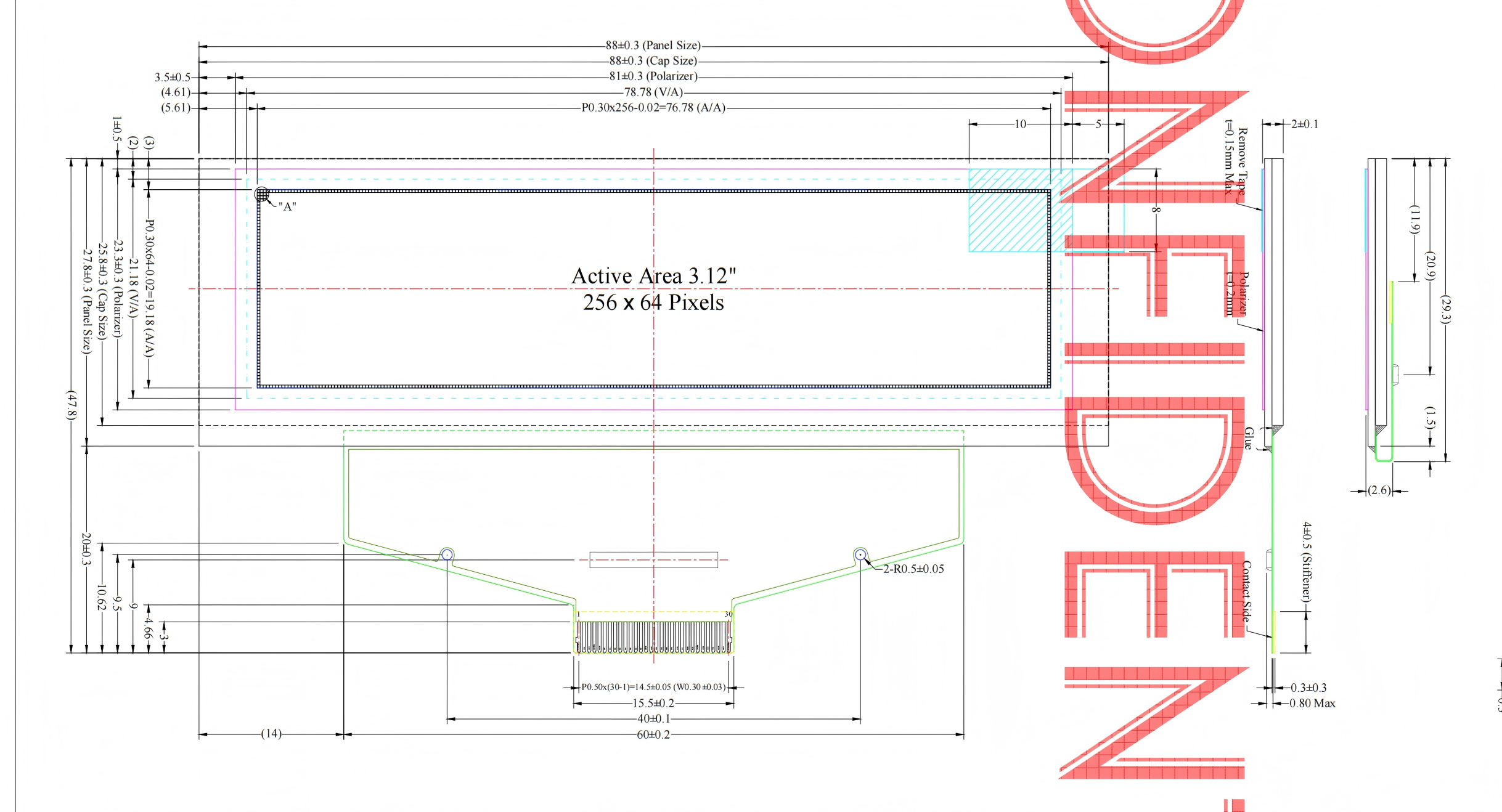The width and height of the screenshot is (1502, 812).
Task: Select the '2±0.1' thickness dimension
Action: (x=1305, y=124)
